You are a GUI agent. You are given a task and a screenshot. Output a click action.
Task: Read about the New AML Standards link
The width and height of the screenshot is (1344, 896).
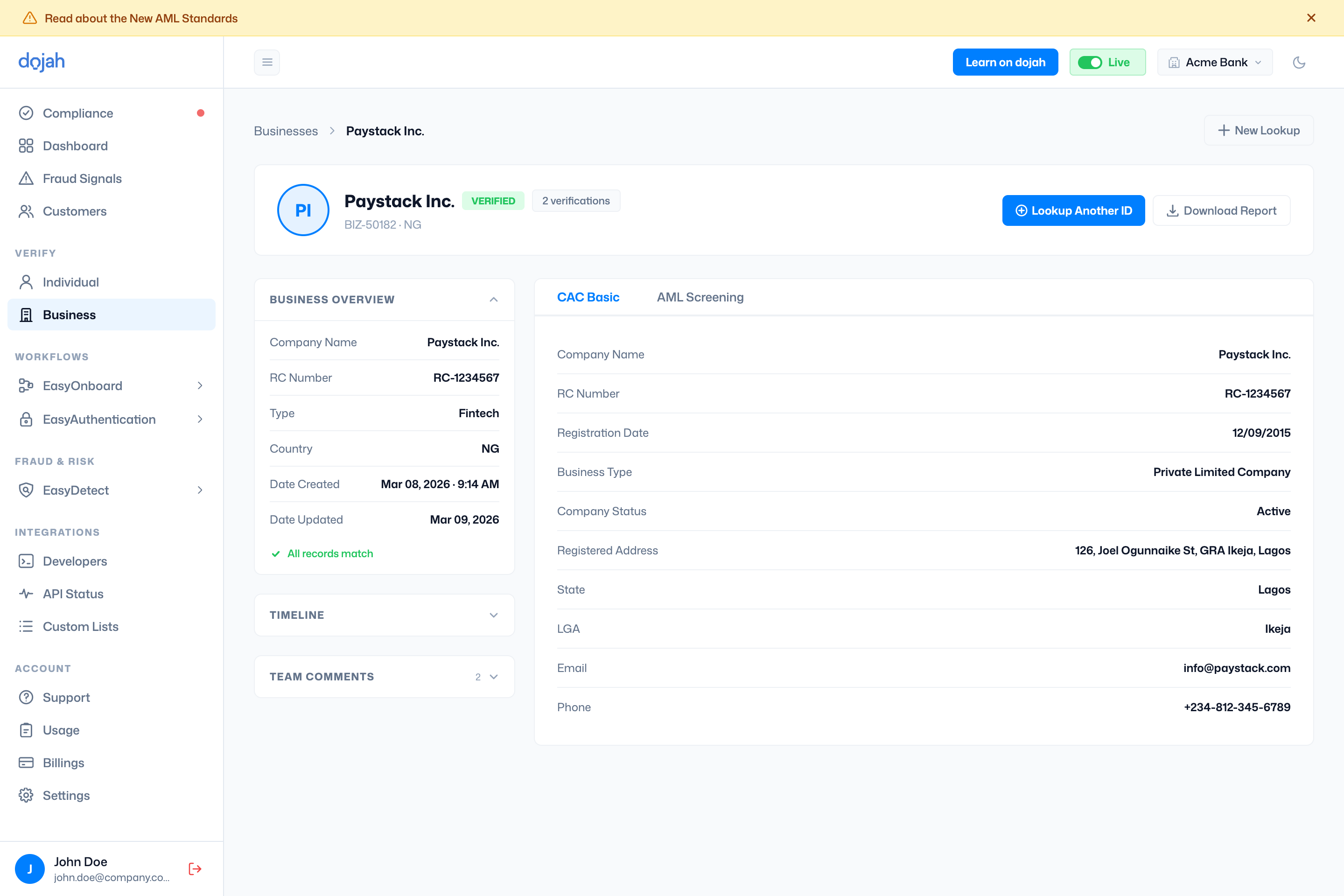(x=141, y=18)
